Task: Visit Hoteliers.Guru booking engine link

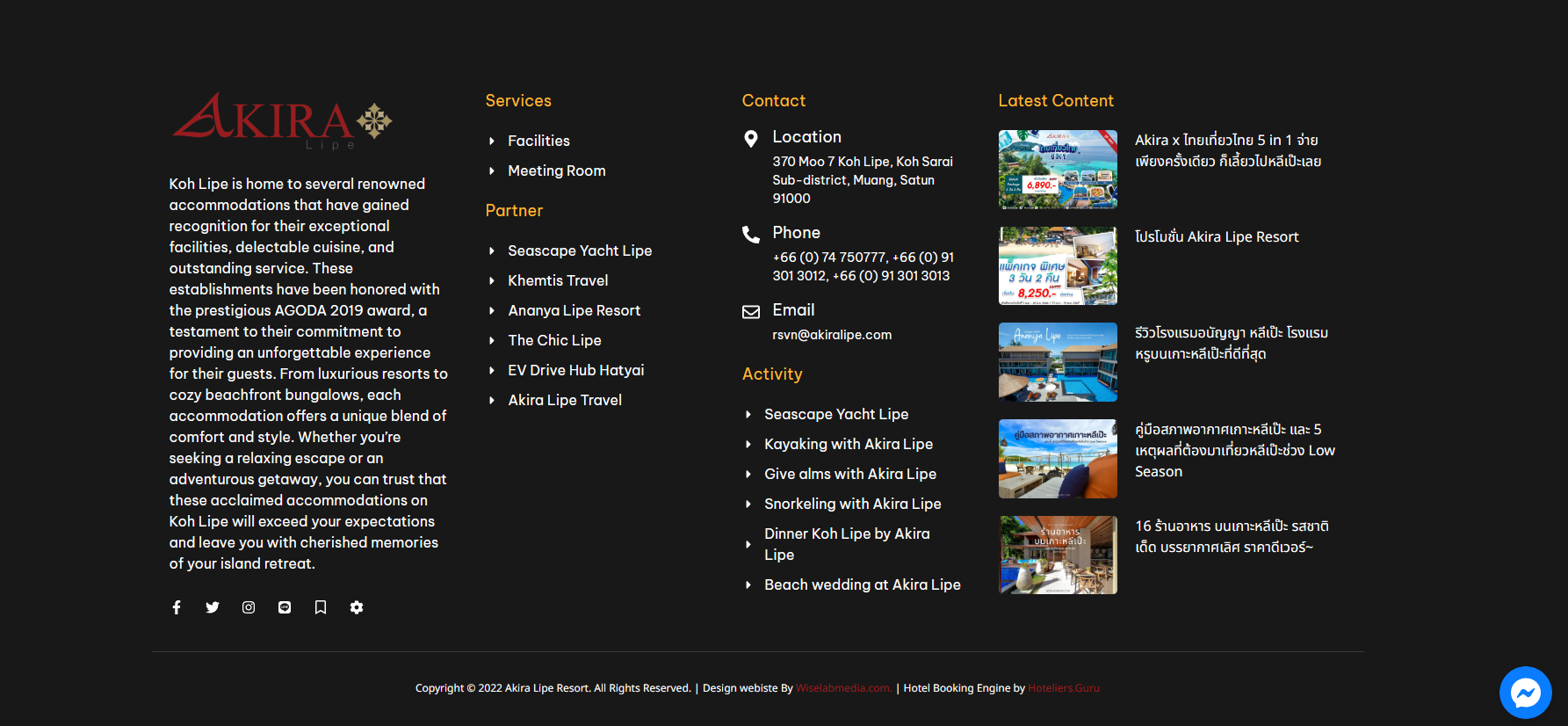Action: pyautogui.click(x=1064, y=688)
